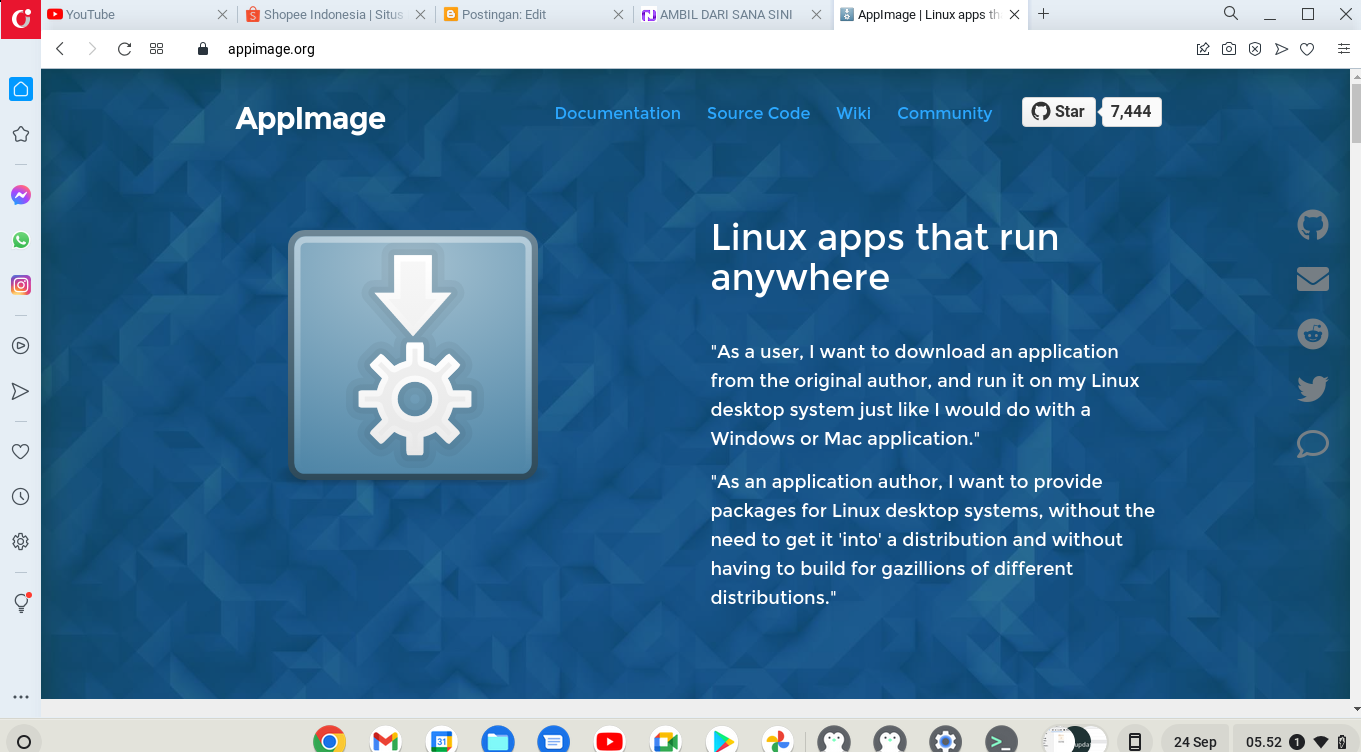Open Opera settings gear in the sidebar

tap(20, 542)
